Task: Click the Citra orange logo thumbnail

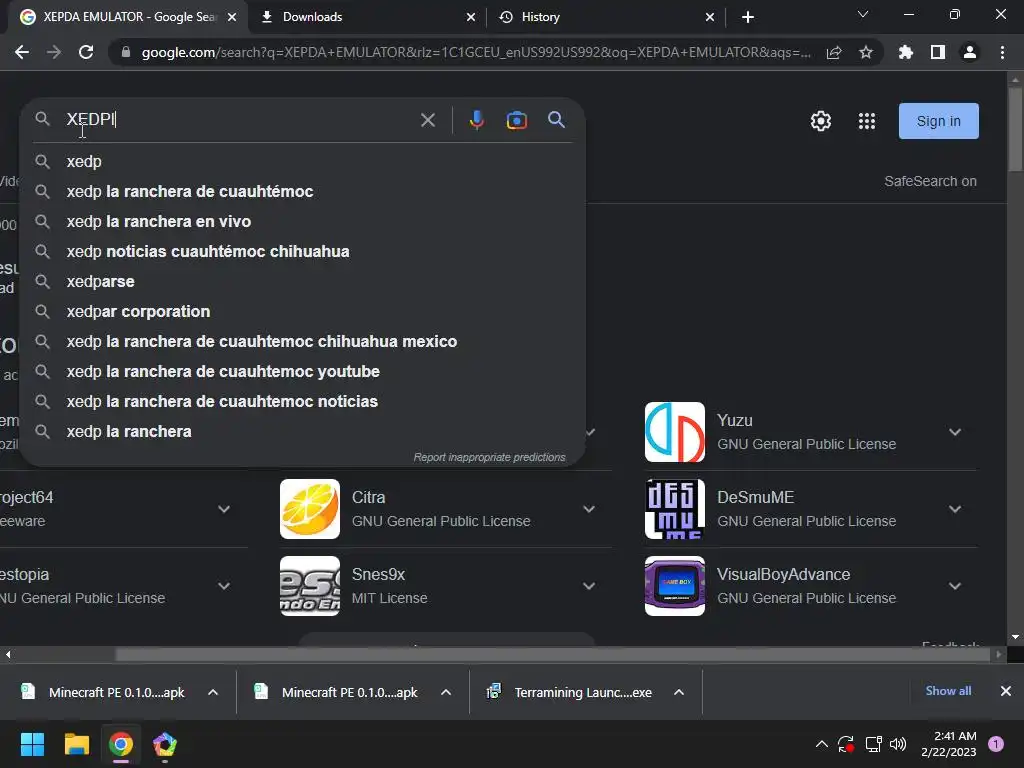Action: (310, 509)
